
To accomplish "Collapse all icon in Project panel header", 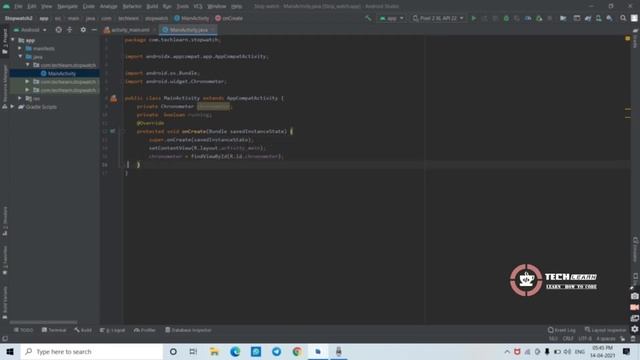I will pos(70,30).
